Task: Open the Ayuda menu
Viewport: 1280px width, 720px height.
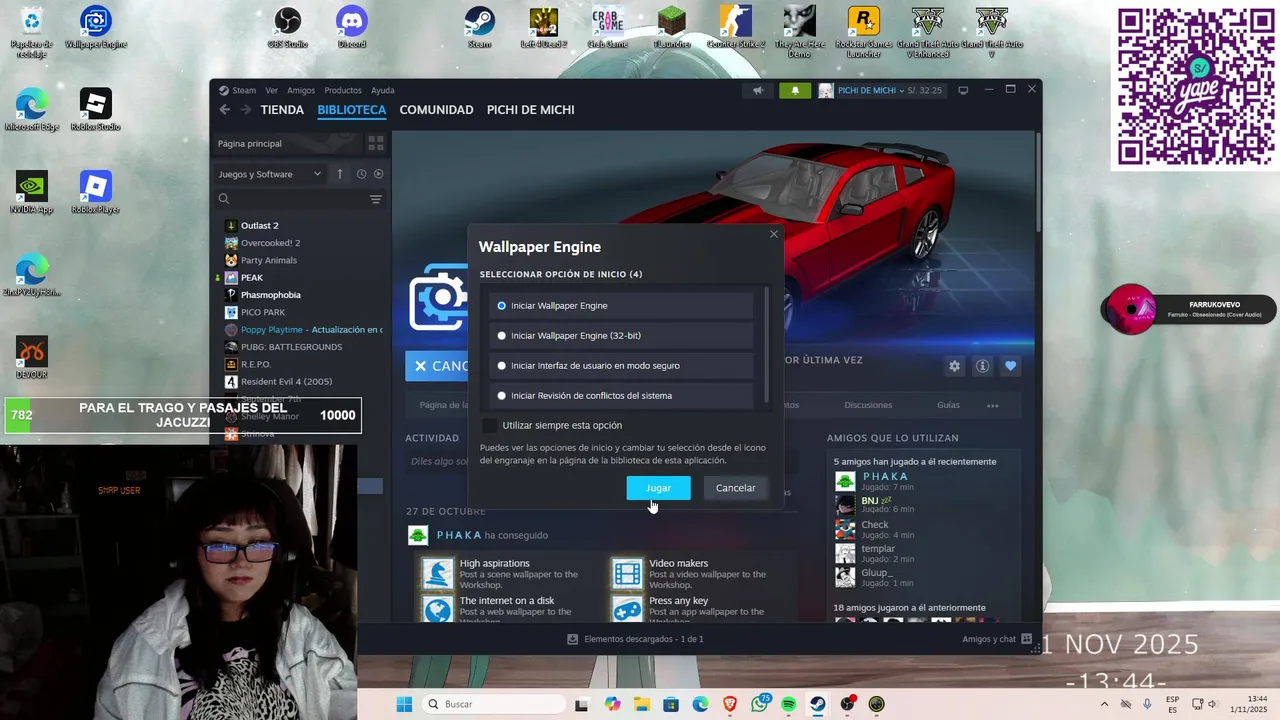Action: [383, 90]
